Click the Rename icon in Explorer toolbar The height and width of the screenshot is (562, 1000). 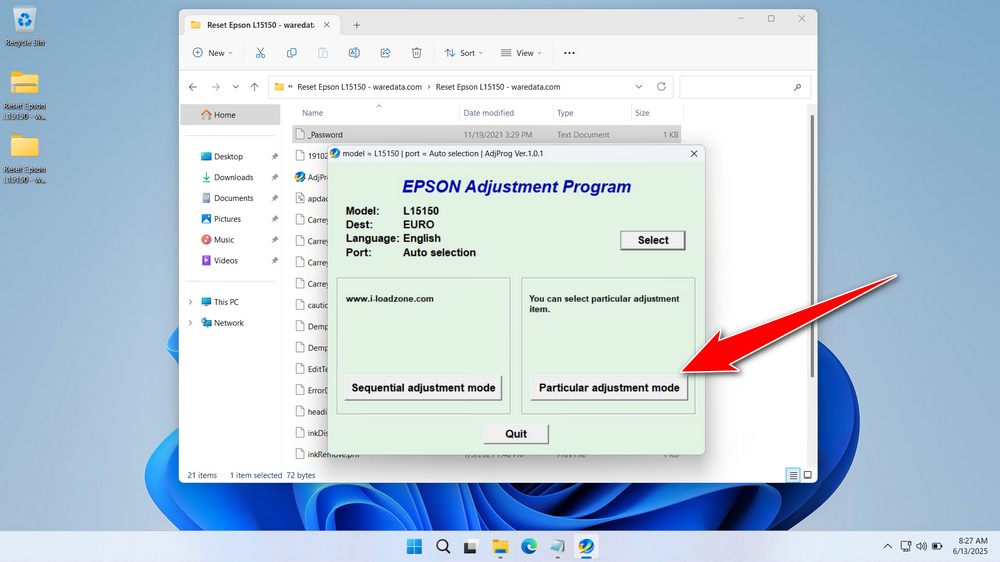(354, 53)
